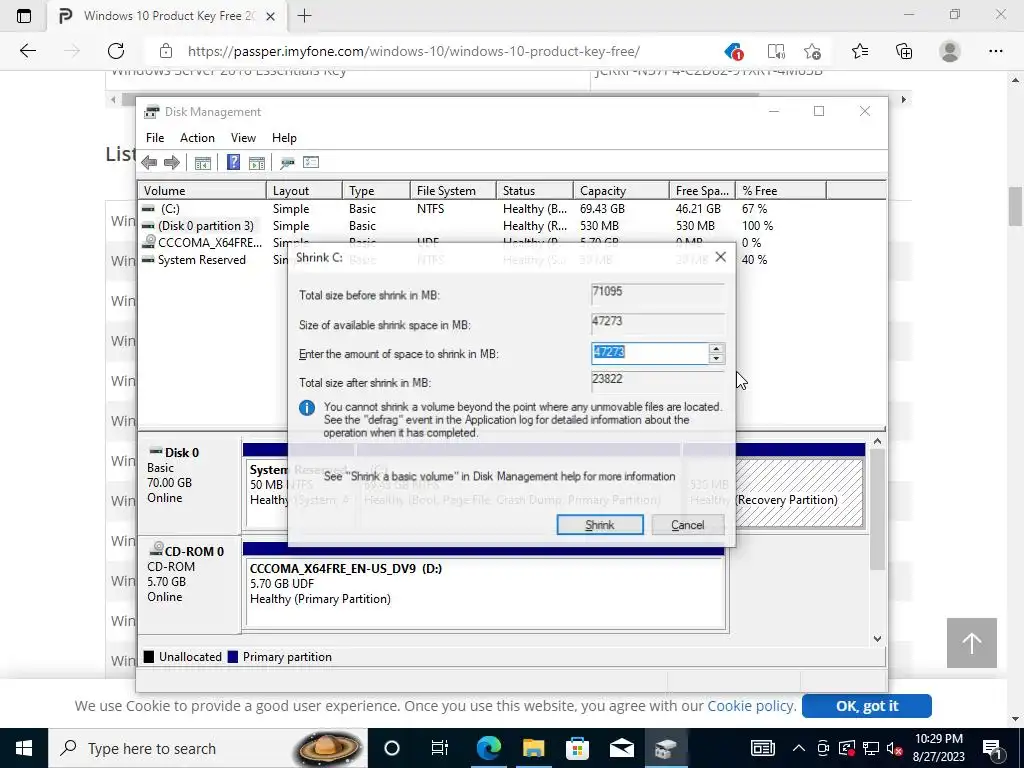Image resolution: width=1024 pixels, height=768 pixels.
Task: Show hidden system tray icons chevron
Action: pyautogui.click(x=799, y=748)
